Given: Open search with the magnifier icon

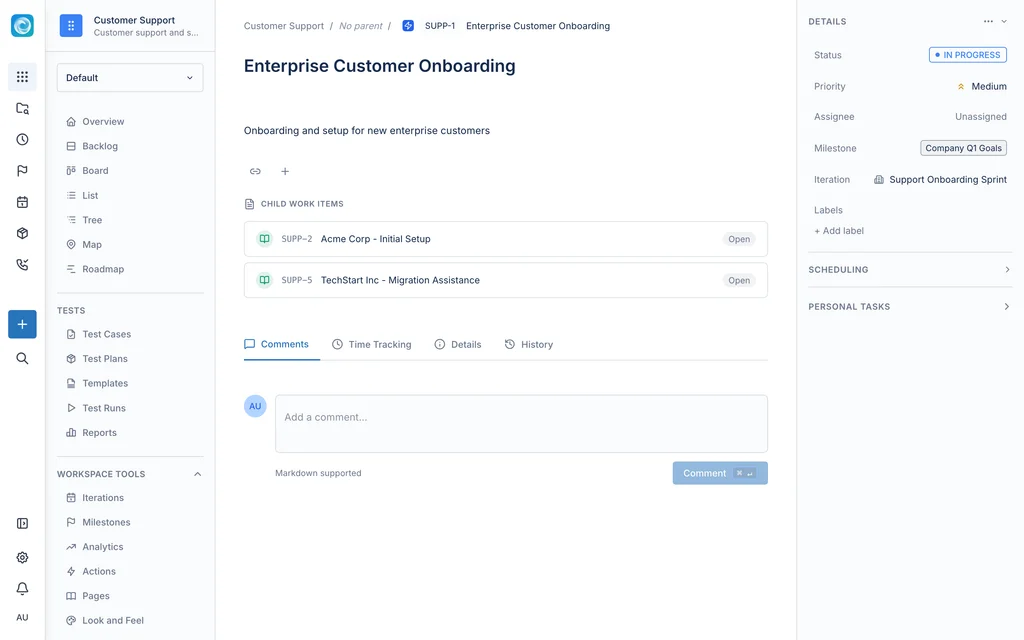Looking at the screenshot, I should pyautogui.click(x=22, y=359).
